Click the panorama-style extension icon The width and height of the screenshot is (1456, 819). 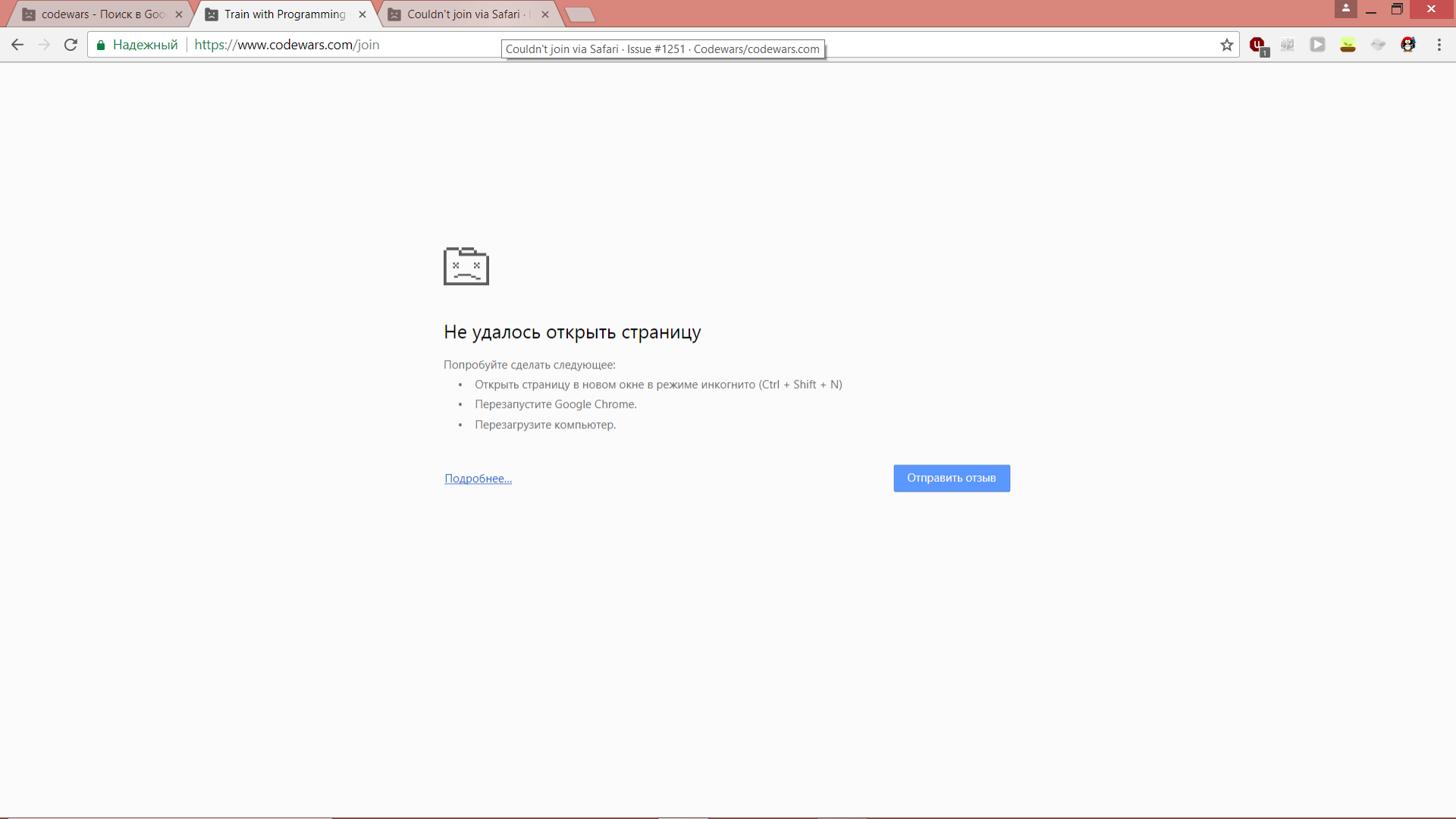coord(1287,44)
